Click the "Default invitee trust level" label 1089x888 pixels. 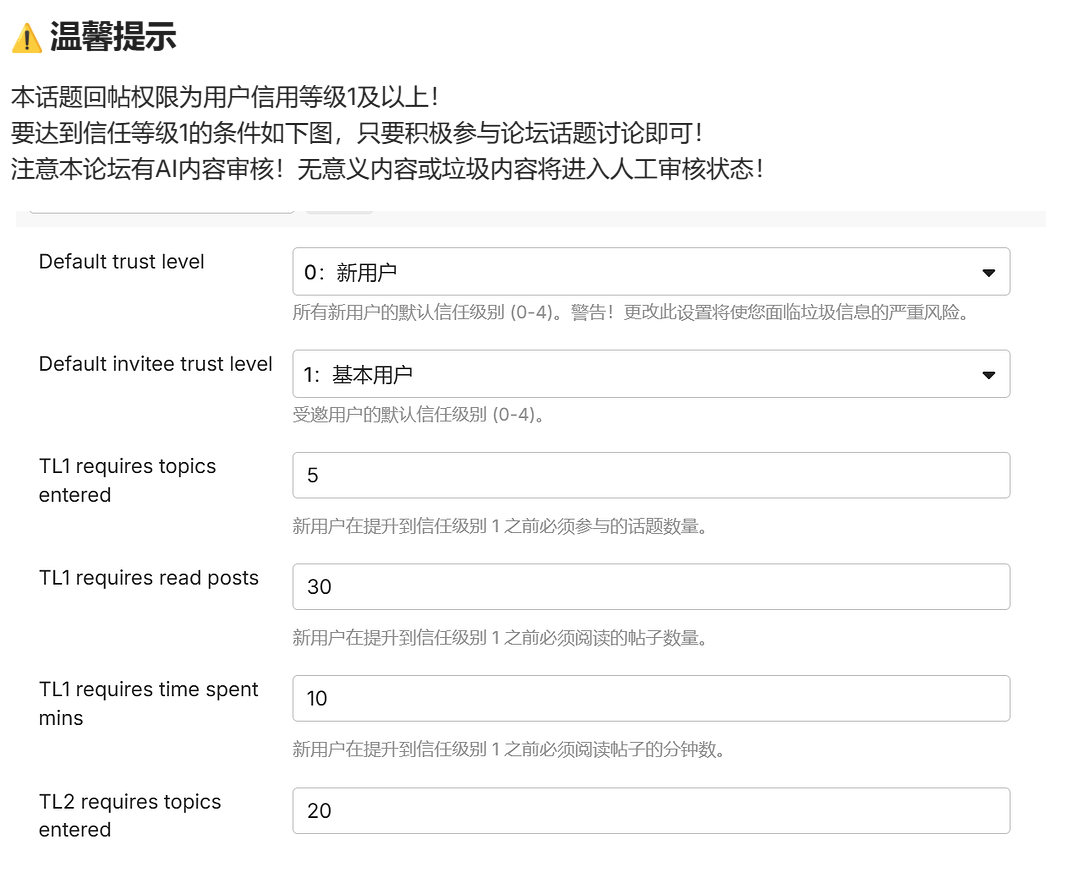click(x=155, y=364)
